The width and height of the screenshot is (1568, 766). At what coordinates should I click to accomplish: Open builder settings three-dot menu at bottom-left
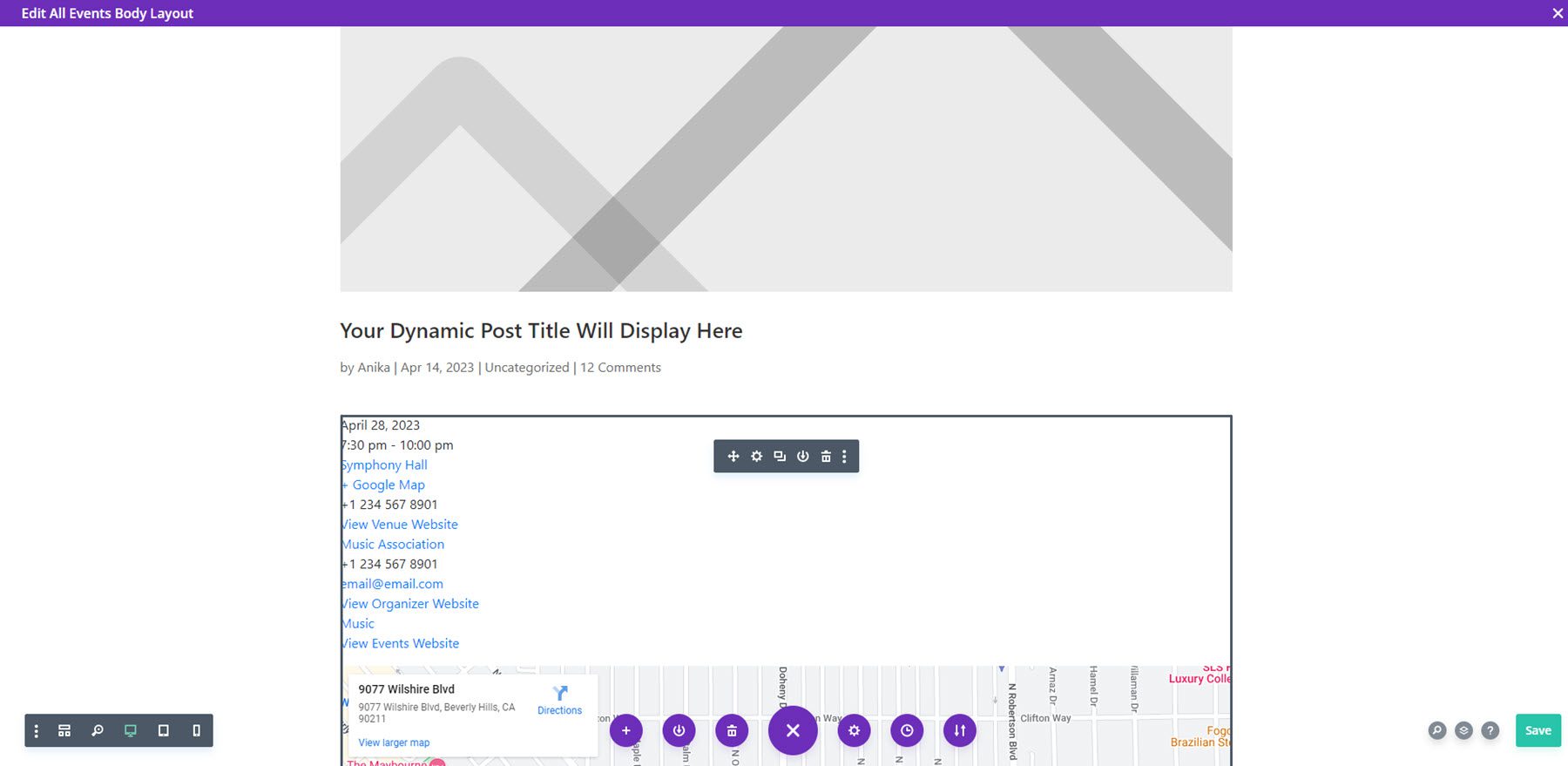(x=36, y=731)
